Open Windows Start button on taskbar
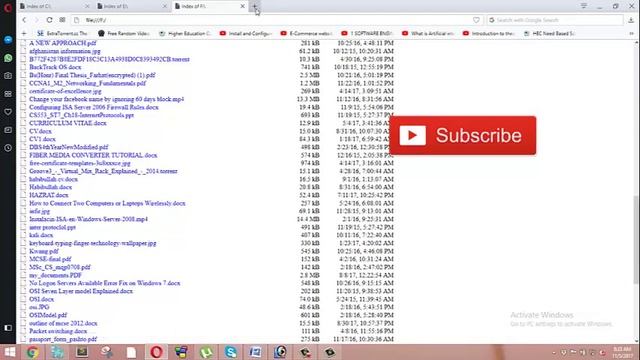 (x=9, y=352)
